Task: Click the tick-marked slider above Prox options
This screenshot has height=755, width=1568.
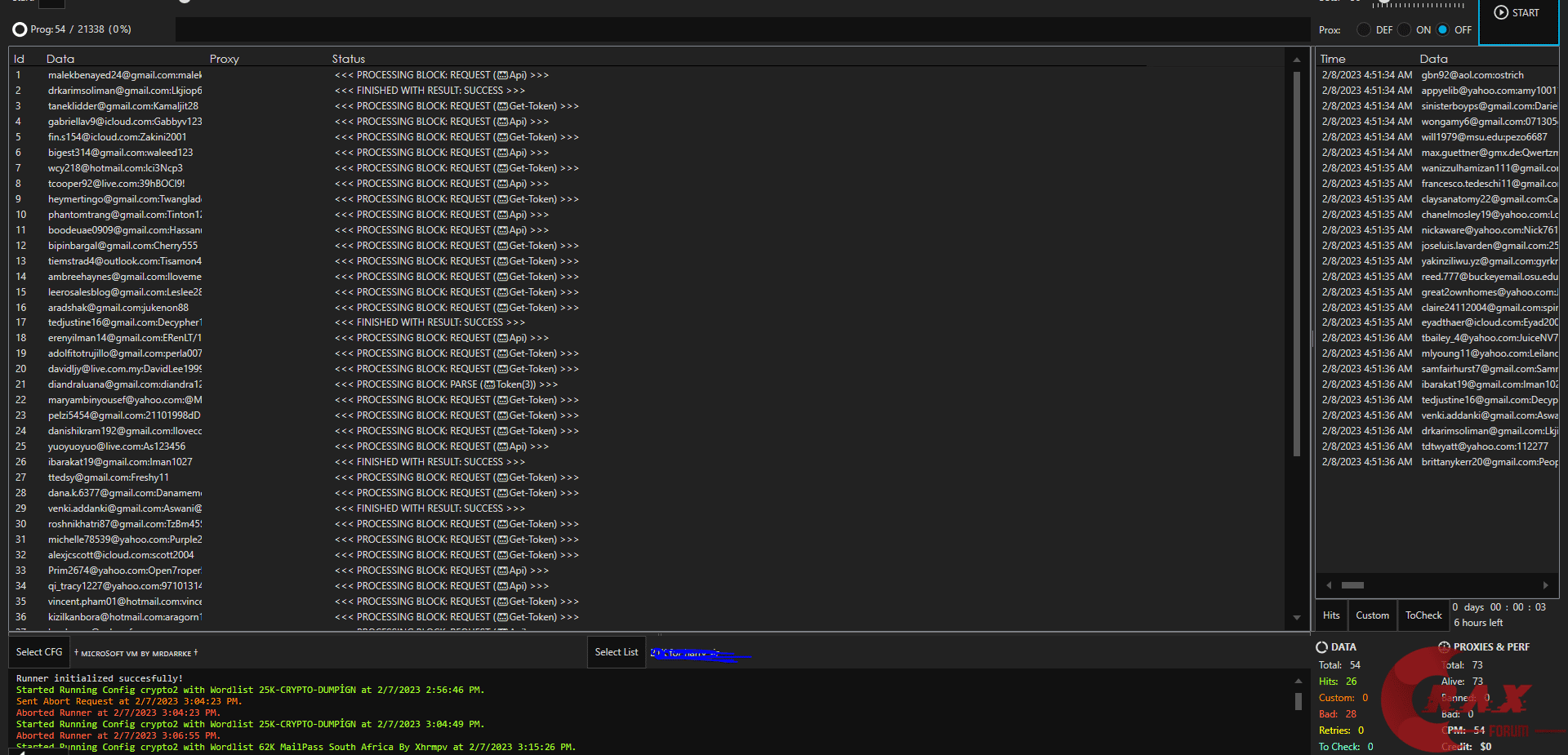Action: click(x=1418, y=5)
